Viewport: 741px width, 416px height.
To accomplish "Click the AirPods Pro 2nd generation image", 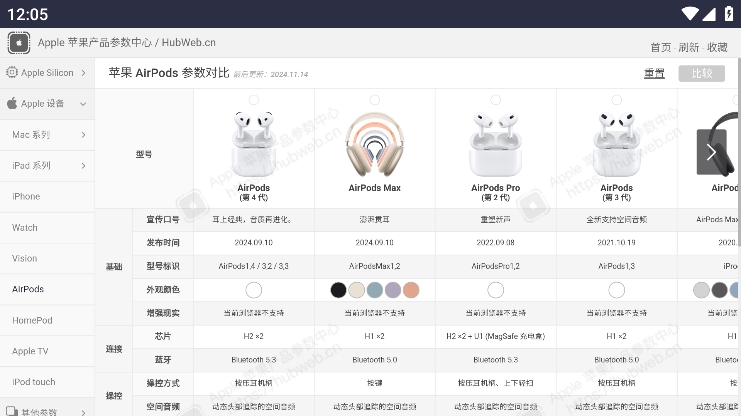I will coord(495,145).
